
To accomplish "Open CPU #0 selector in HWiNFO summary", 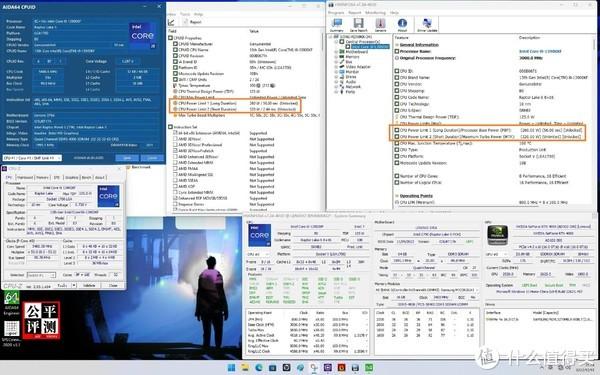I will coord(259,254).
